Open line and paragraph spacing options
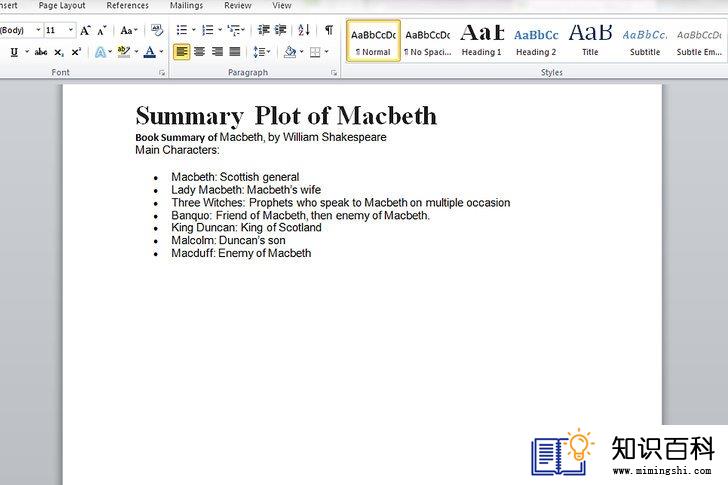 tap(262, 52)
